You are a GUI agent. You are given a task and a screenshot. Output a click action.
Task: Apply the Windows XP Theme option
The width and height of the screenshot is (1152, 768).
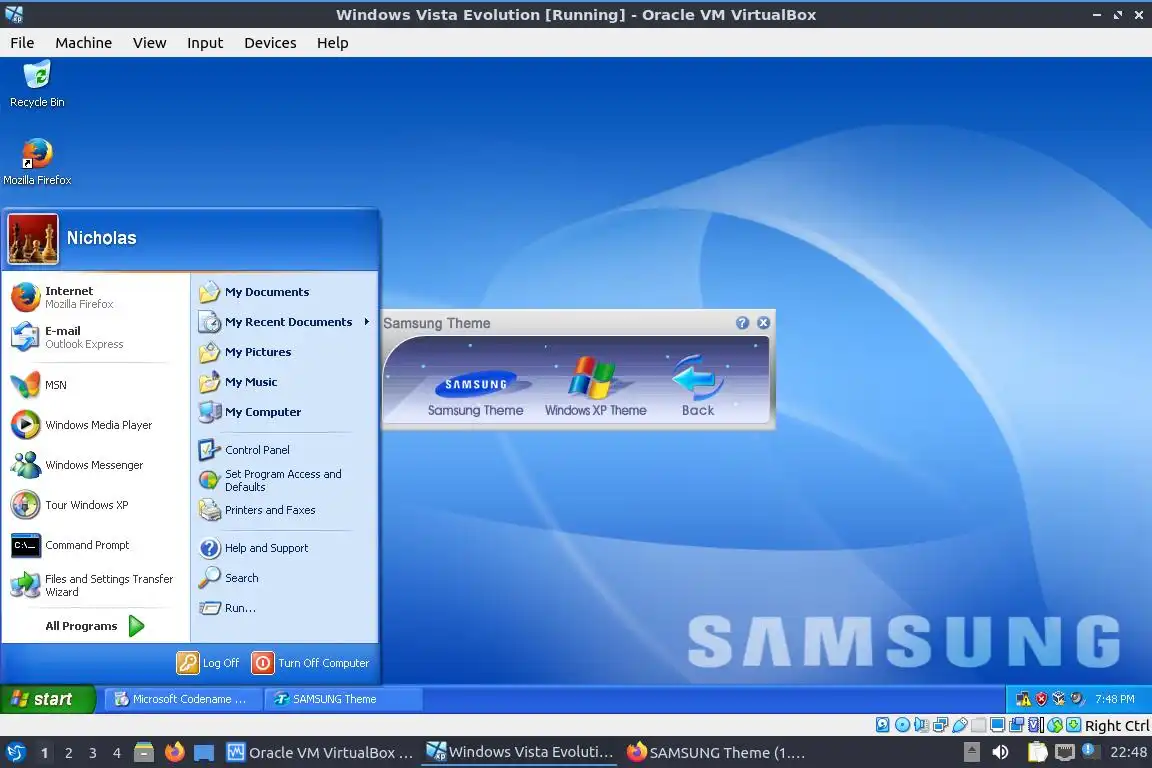[x=595, y=387]
